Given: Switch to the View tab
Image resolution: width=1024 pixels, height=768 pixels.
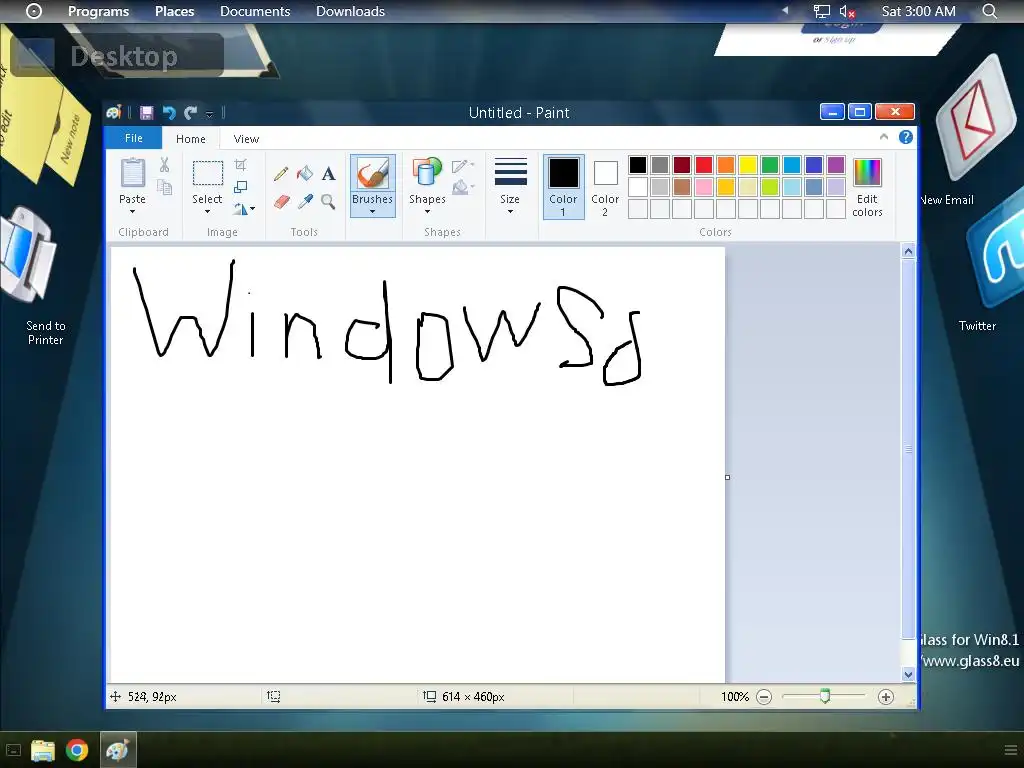Looking at the screenshot, I should coord(246,138).
